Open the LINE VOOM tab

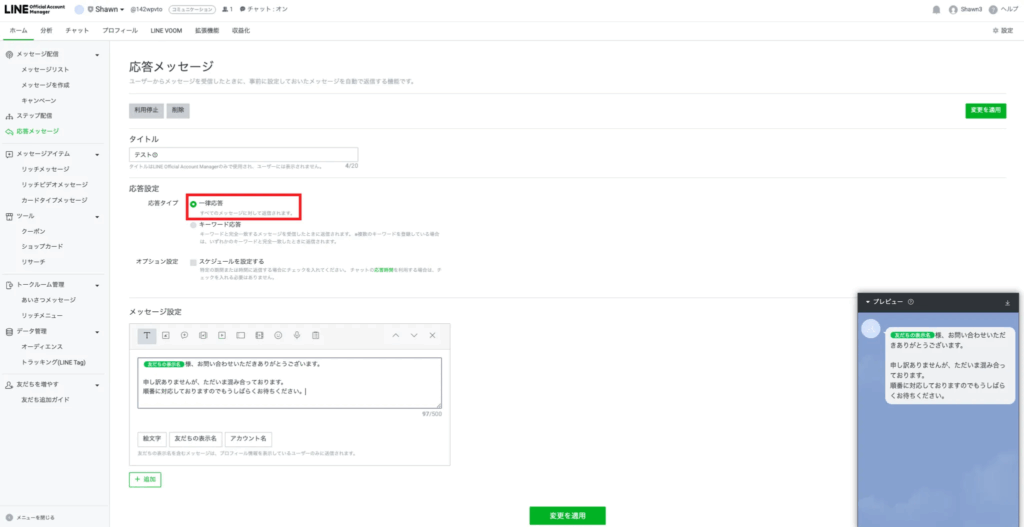coord(153,31)
